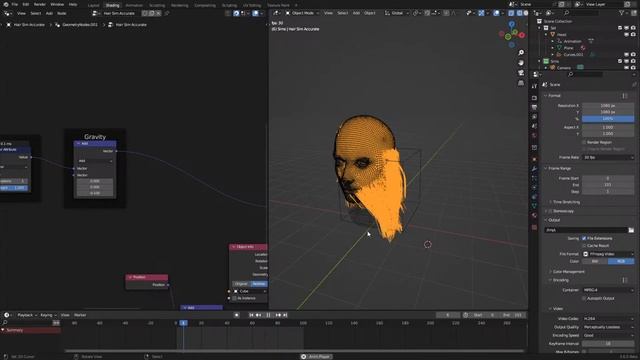Click the Keyframe Interval field
Viewport: 640px width, 360px height.
pos(608,344)
